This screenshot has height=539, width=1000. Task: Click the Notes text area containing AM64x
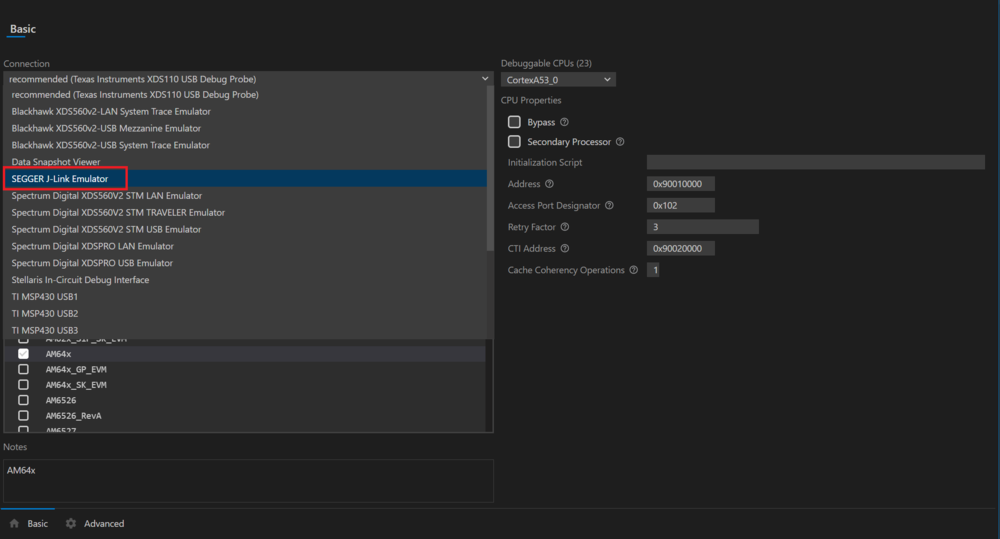pos(248,480)
